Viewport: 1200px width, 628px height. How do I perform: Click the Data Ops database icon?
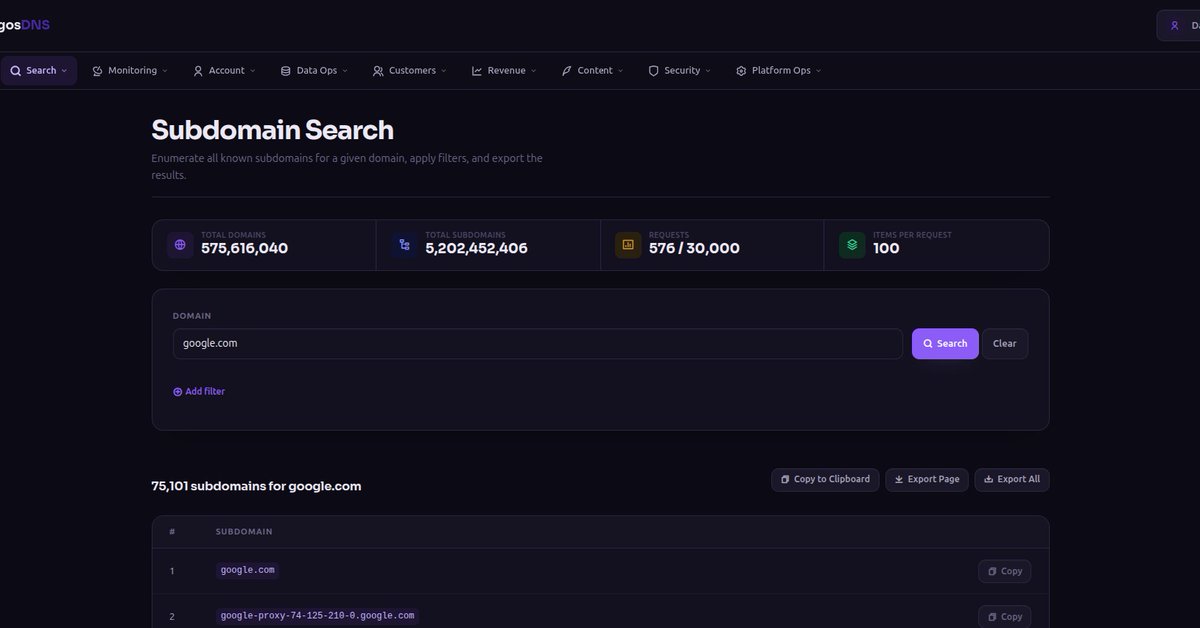[286, 71]
